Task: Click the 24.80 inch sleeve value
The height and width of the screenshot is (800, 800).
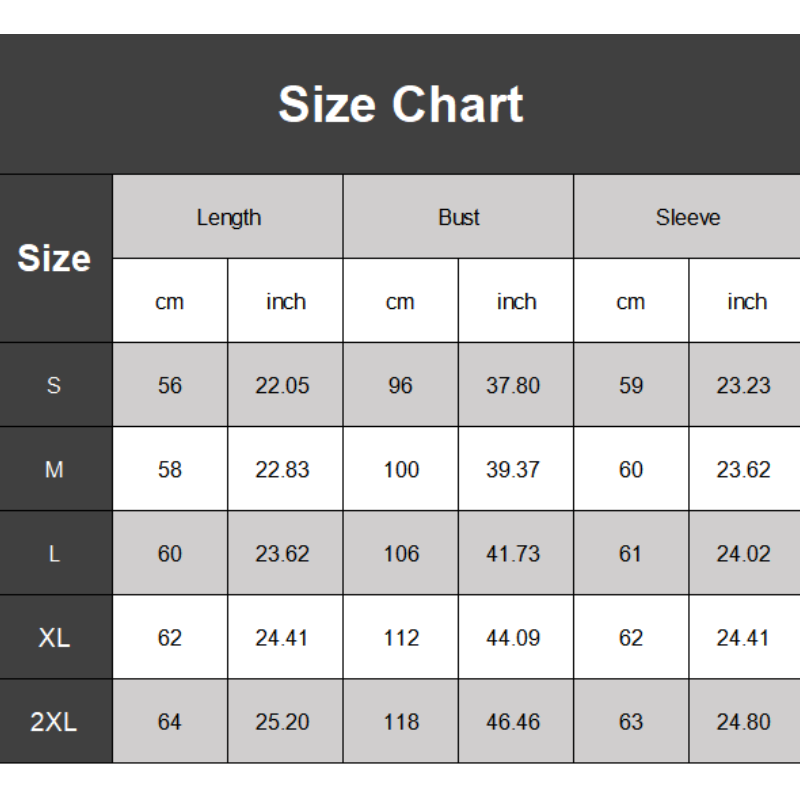Action: point(743,722)
